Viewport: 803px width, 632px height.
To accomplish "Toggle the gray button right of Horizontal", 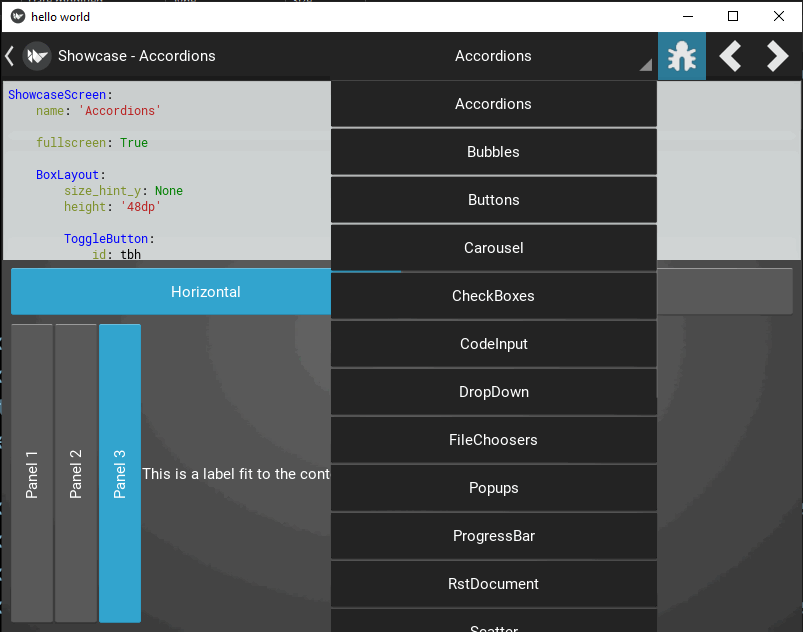I will pos(725,292).
